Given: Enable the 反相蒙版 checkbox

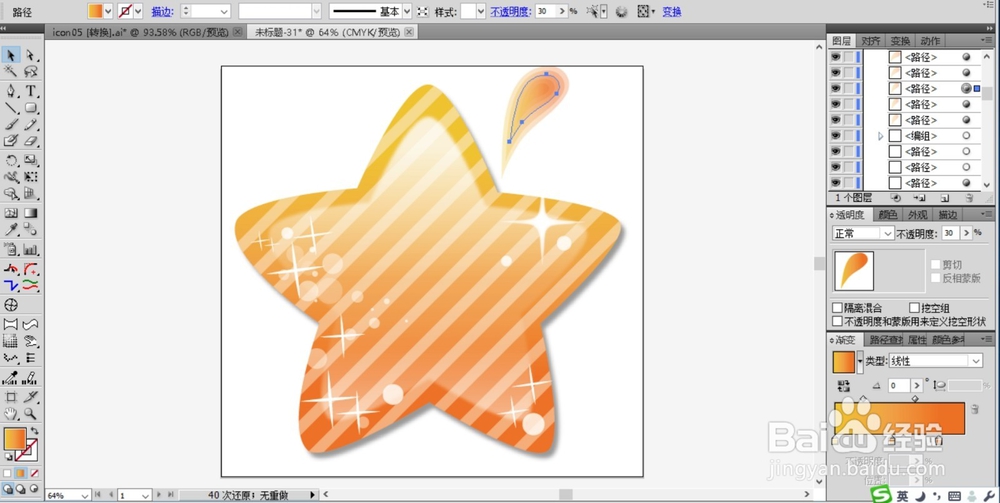Looking at the screenshot, I should click(936, 278).
